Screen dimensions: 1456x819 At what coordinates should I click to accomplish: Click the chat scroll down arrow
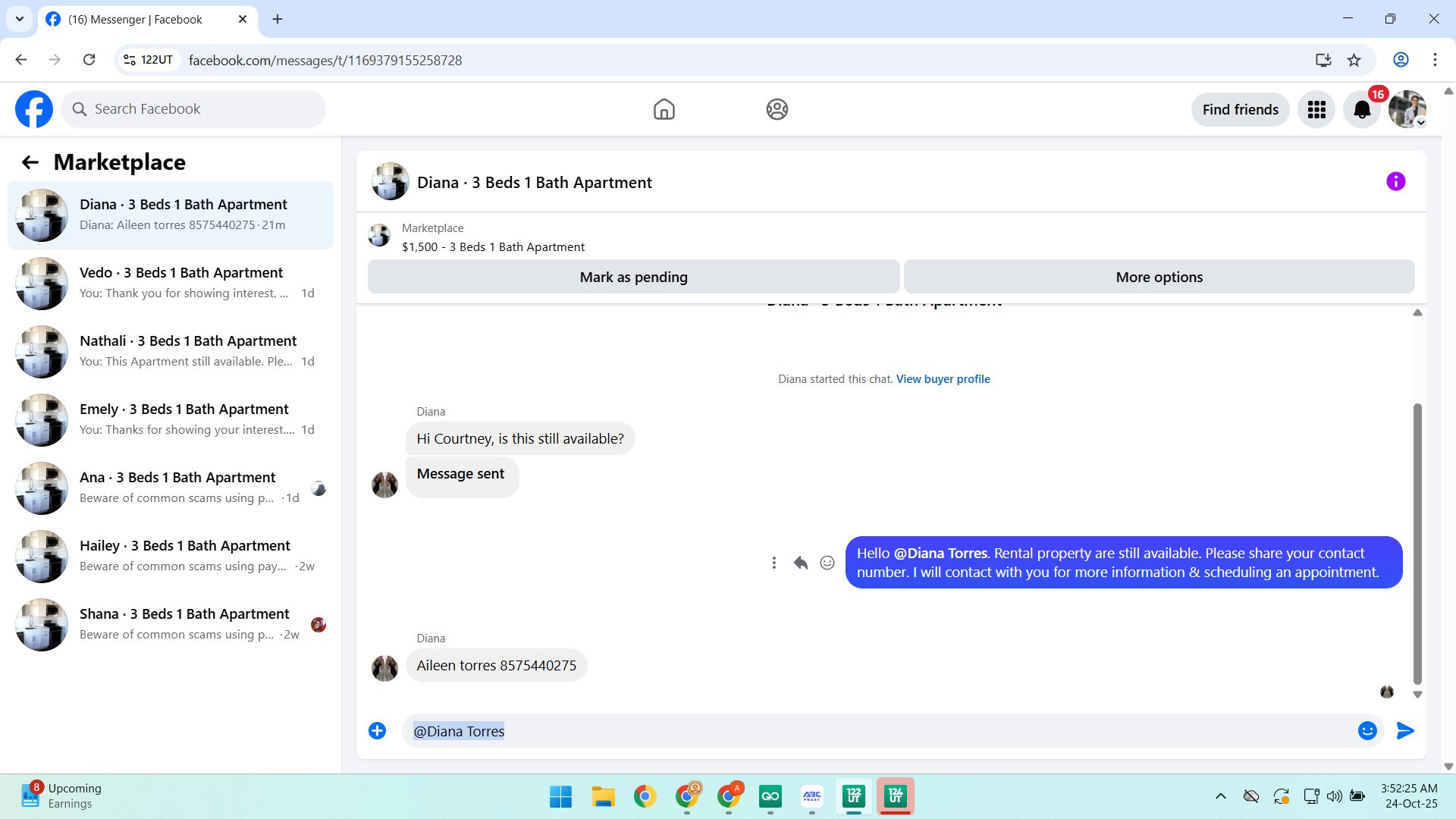tap(1417, 695)
